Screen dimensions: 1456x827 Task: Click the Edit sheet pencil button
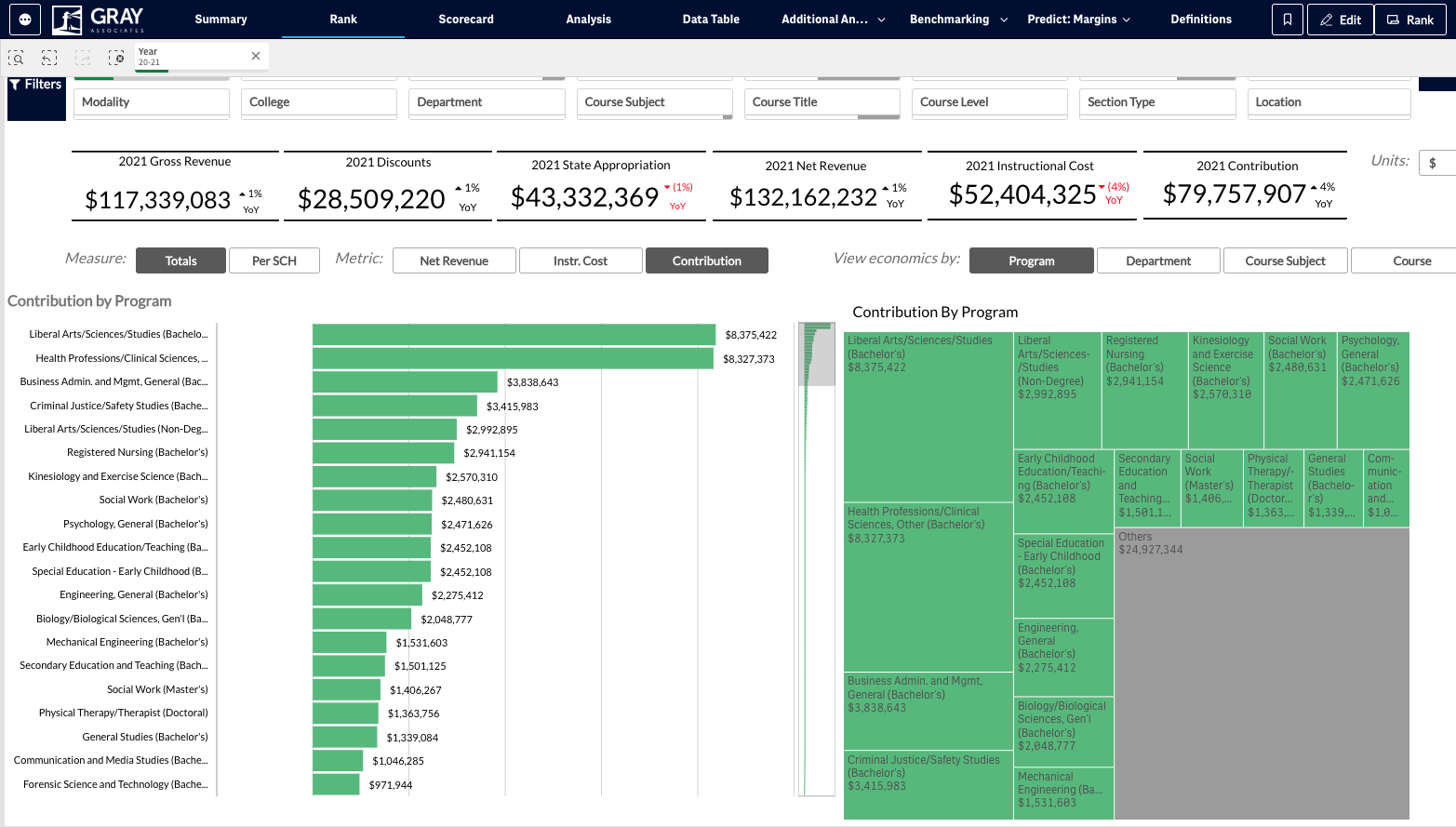(x=1341, y=20)
